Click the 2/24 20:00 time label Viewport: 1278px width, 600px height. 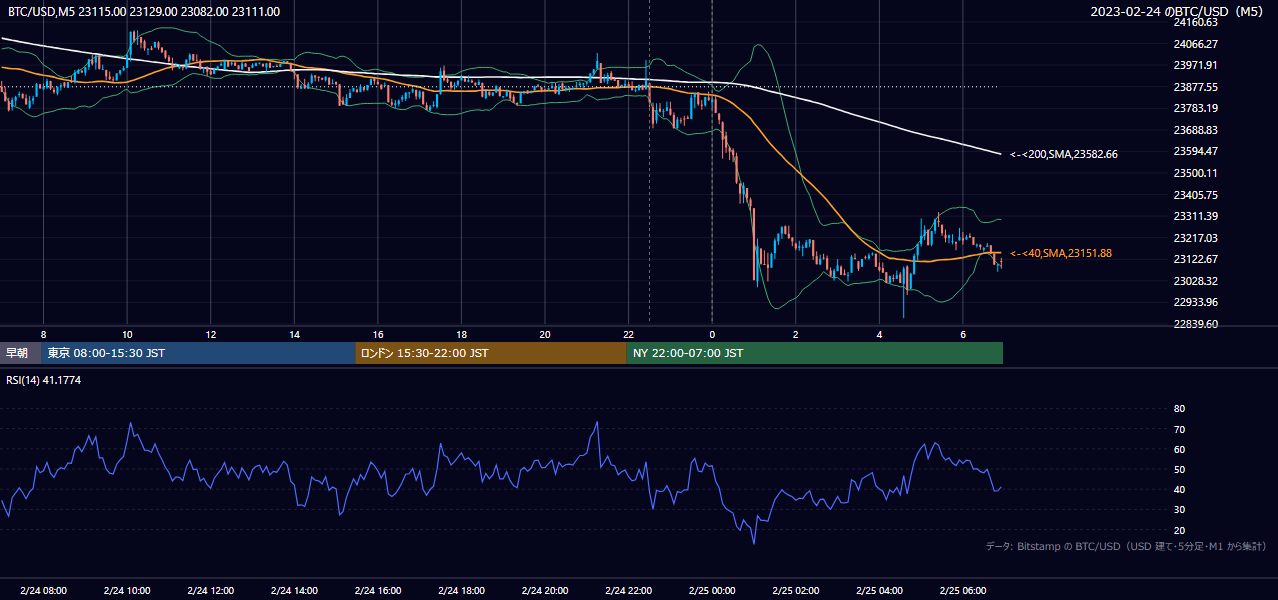pos(545,590)
